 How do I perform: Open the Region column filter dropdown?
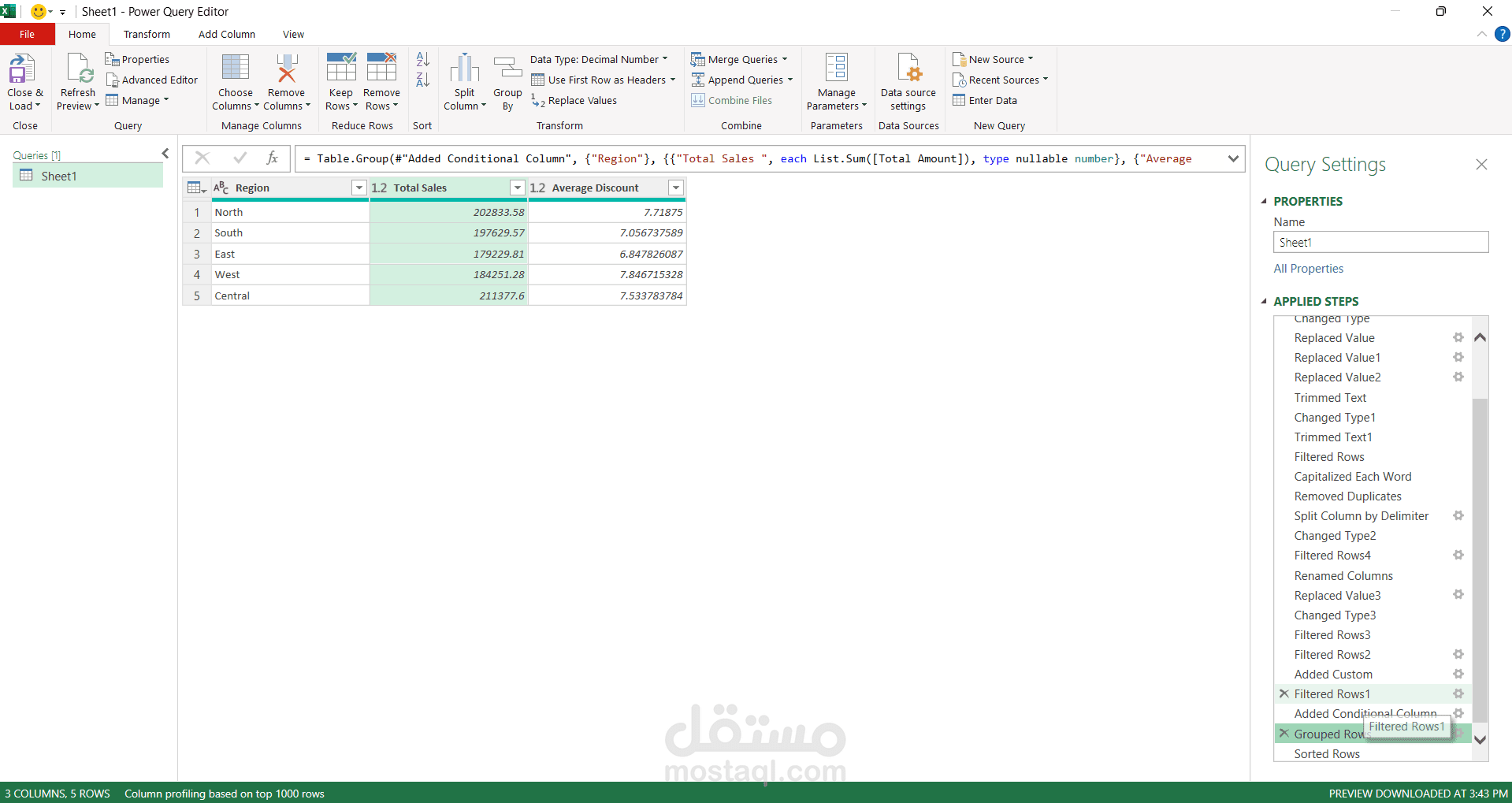(x=359, y=188)
